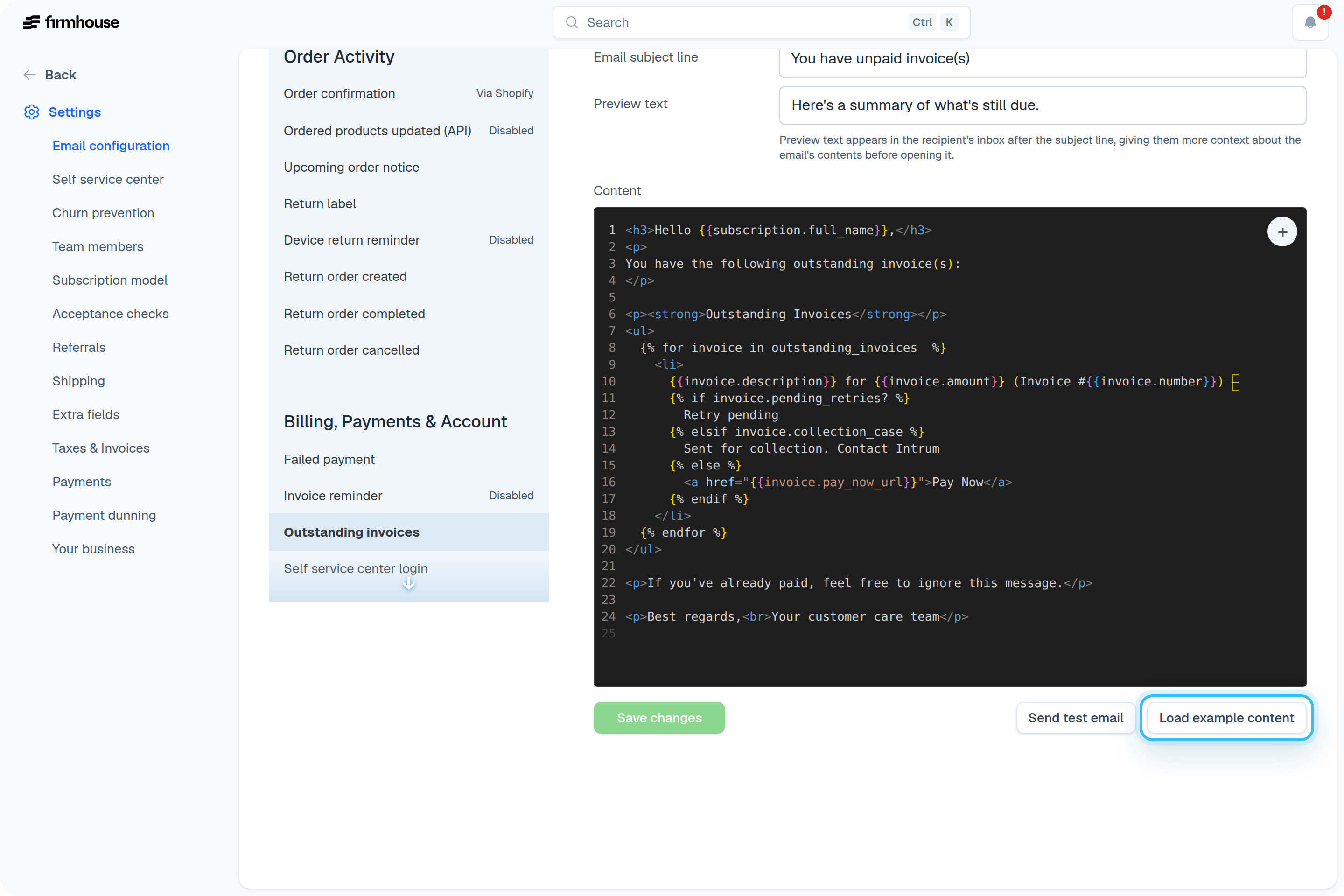
Task: Click the Back arrow icon
Action: coord(30,75)
